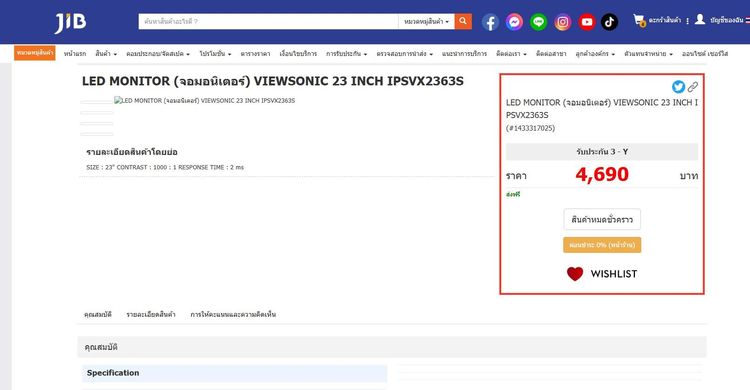Click the broken main product image
Screen dimensions: 750x390
[x=204, y=100]
